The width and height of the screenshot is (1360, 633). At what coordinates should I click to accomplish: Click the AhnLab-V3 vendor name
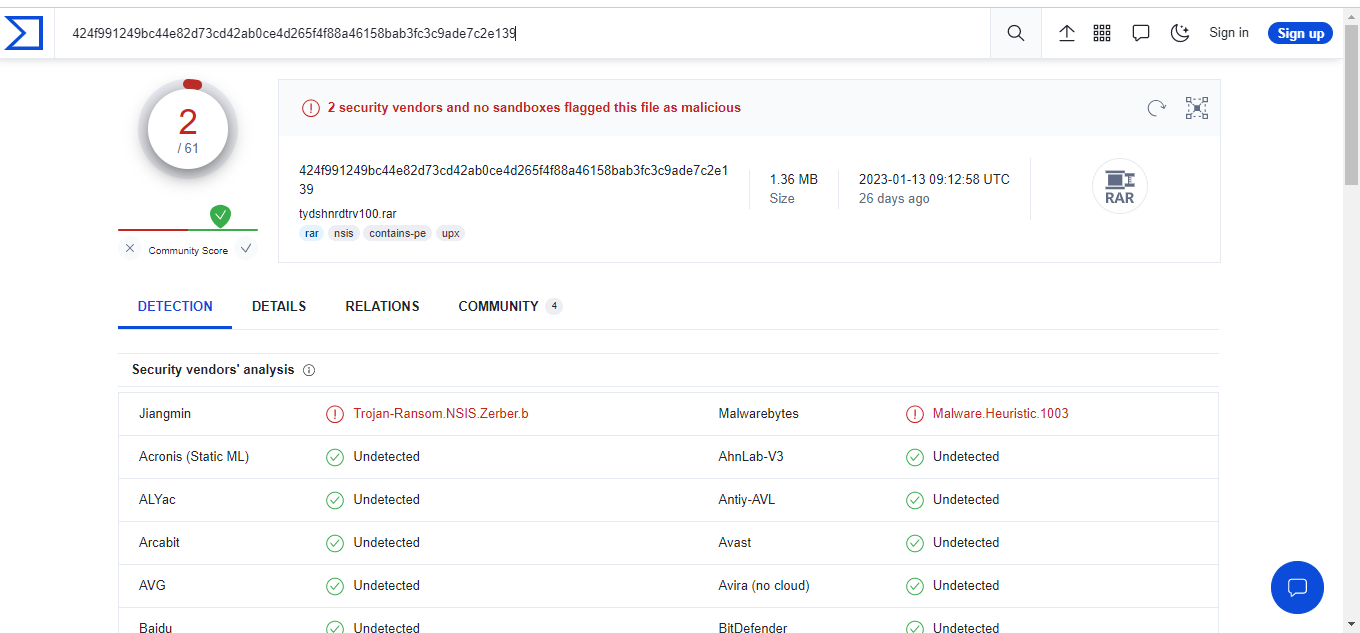[751, 457]
